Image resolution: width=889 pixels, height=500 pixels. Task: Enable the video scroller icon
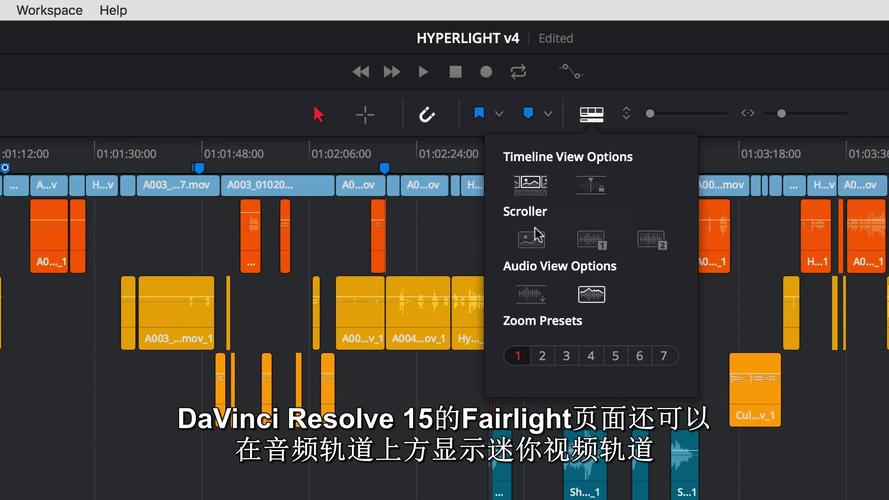pyautogui.click(x=531, y=239)
